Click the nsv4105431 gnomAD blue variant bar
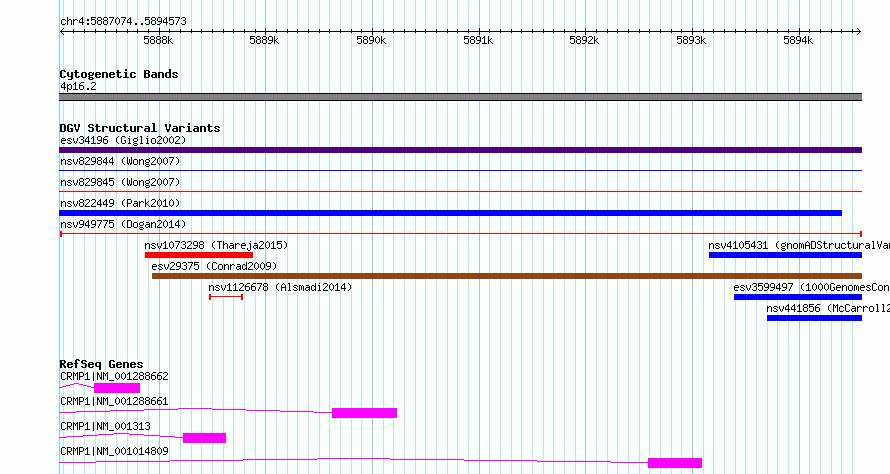The image size is (890, 474). coord(786,255)
